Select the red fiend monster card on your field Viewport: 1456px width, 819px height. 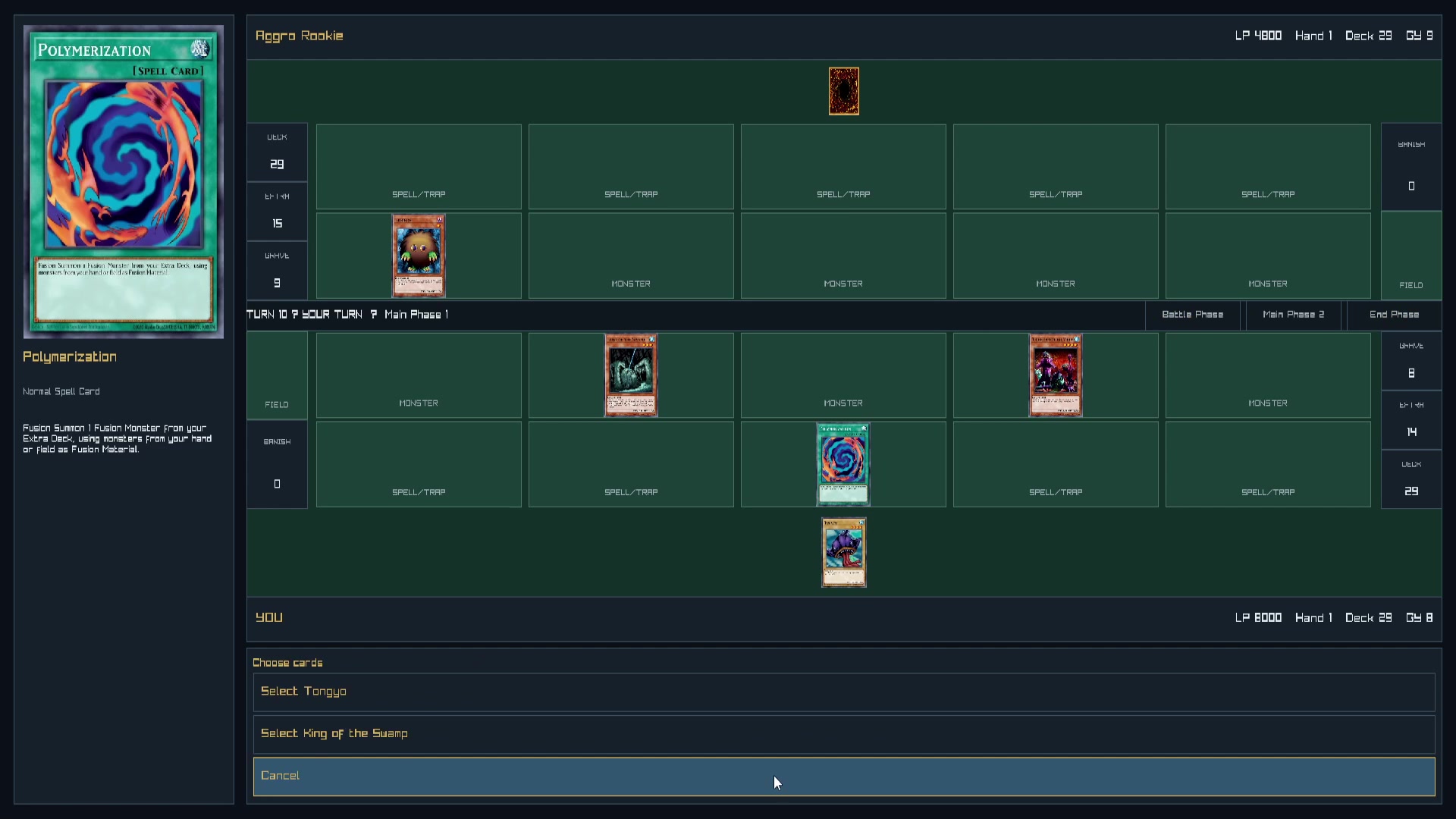[x=1056, y=375]
